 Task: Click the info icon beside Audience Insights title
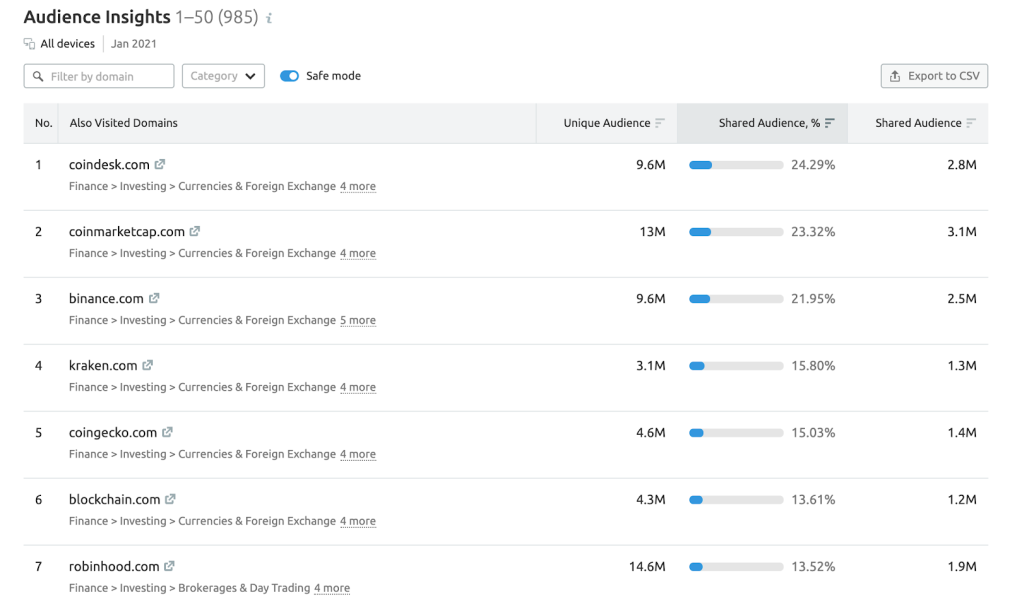(x=267, y=17)
